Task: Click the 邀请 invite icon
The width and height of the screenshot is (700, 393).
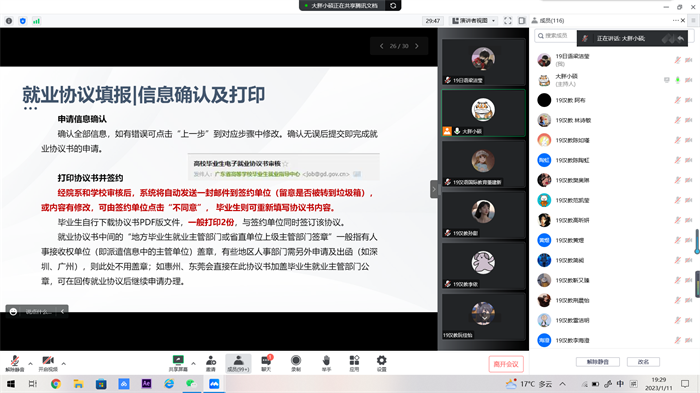Action: (211, 363)
